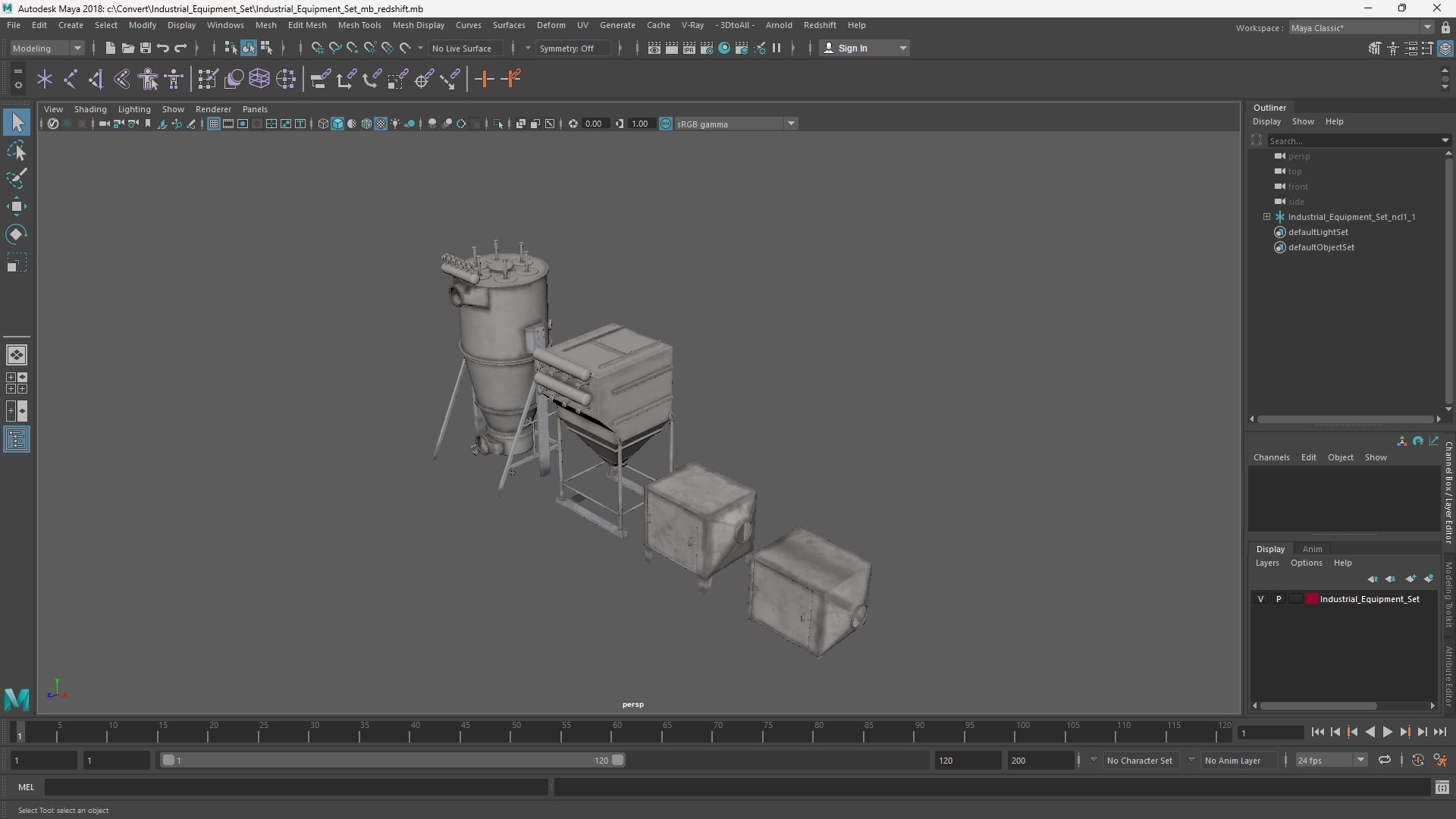The image size is (1456, 819).
Task: Activate the Paint Selection tool
Action: 17,179
